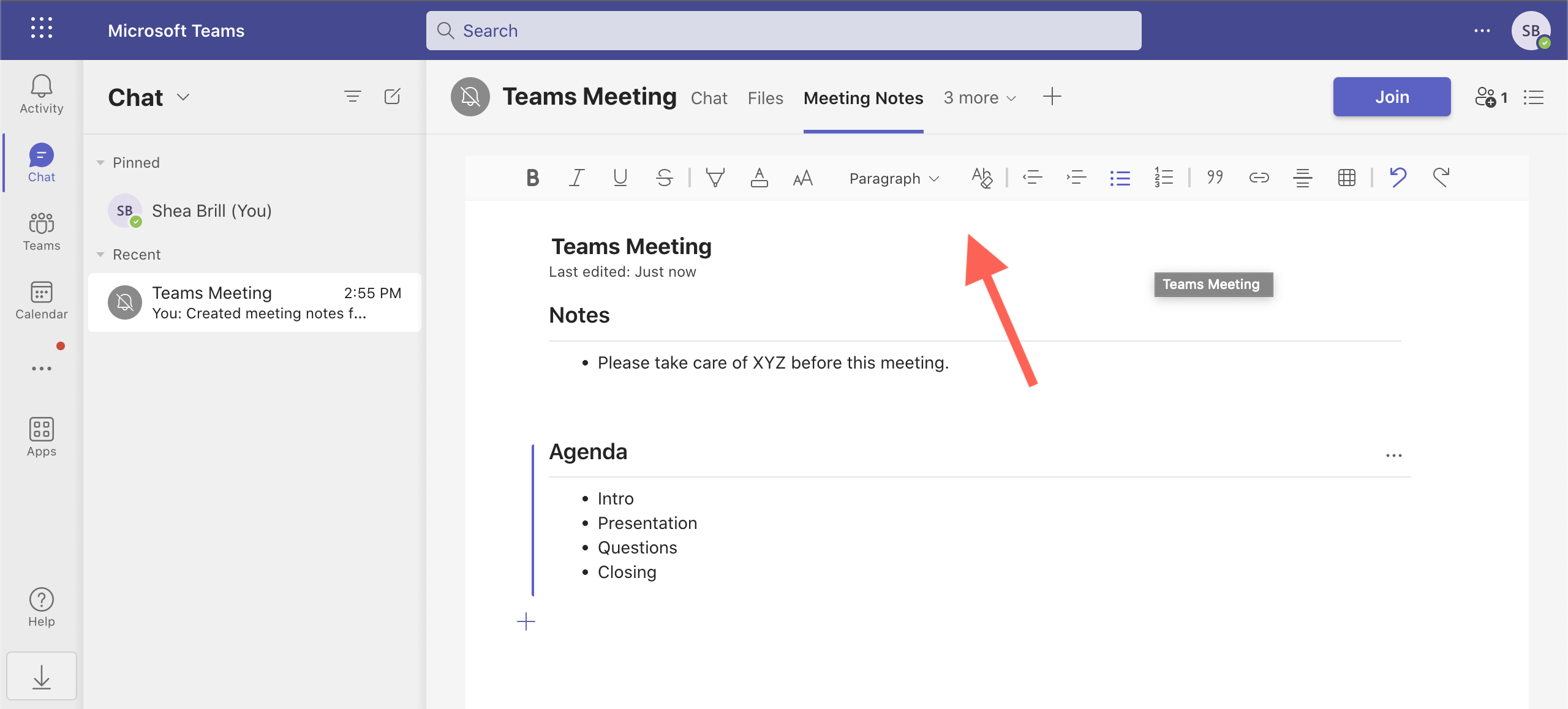Switch to the Files tab

tap(765, 98)
